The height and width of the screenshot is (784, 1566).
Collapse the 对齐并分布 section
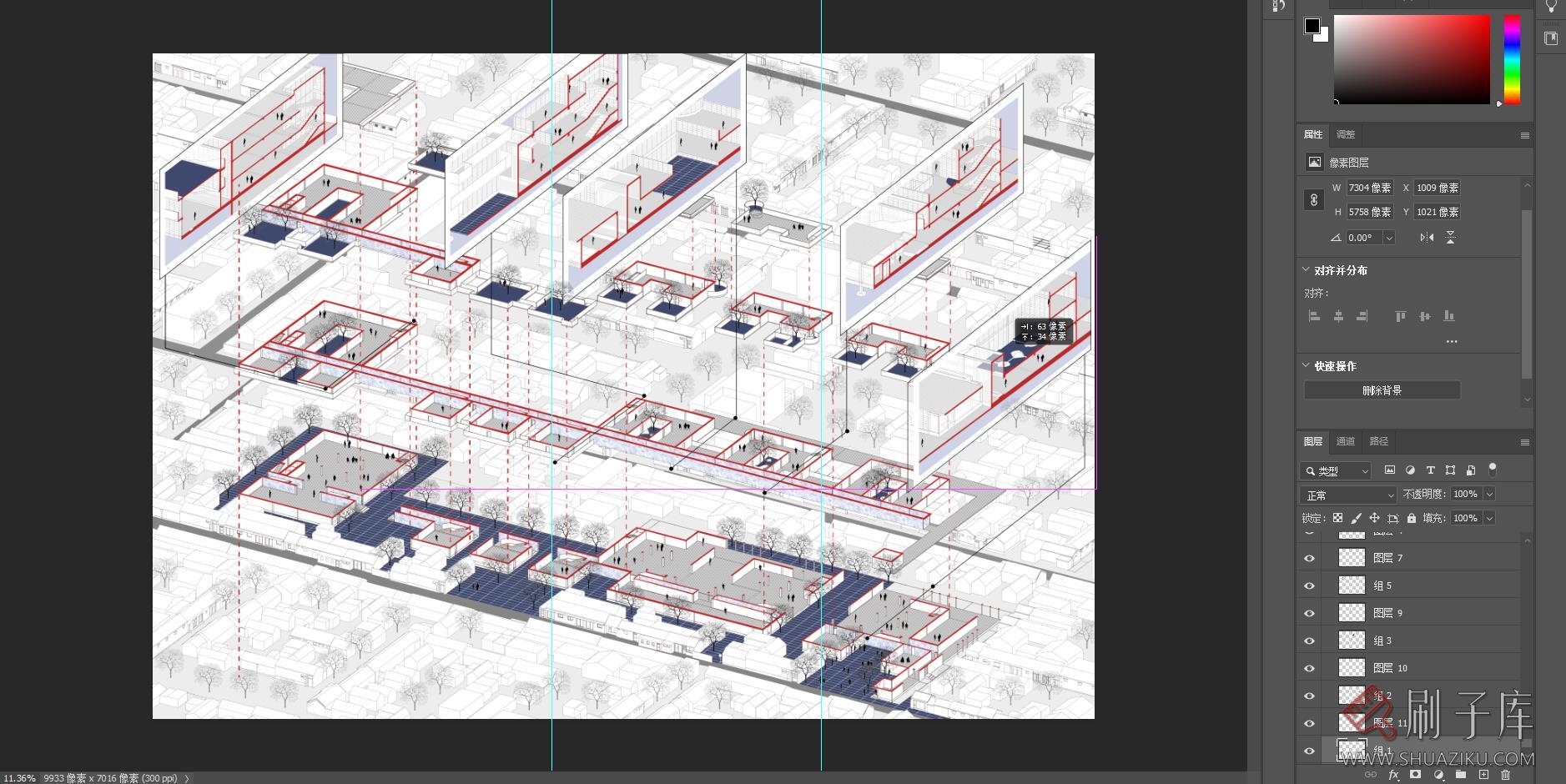[x=1306, y=270]
